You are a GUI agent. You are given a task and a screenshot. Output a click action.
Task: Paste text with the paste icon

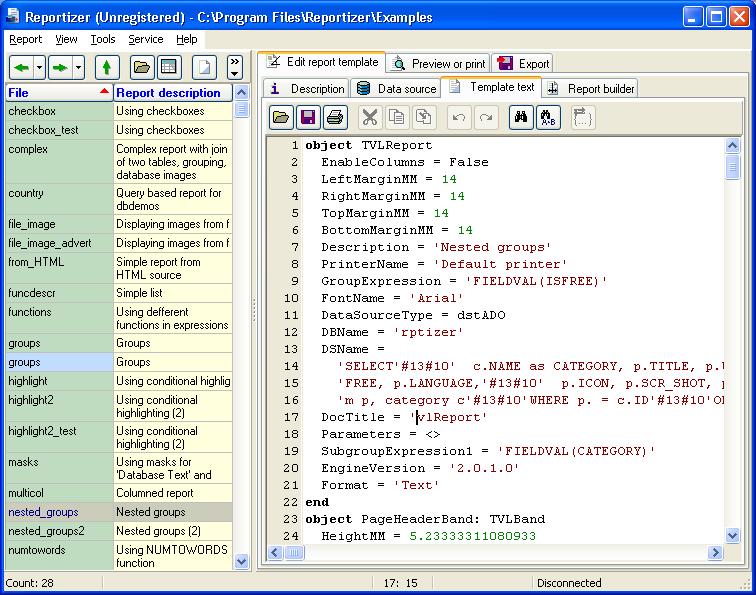424,117
